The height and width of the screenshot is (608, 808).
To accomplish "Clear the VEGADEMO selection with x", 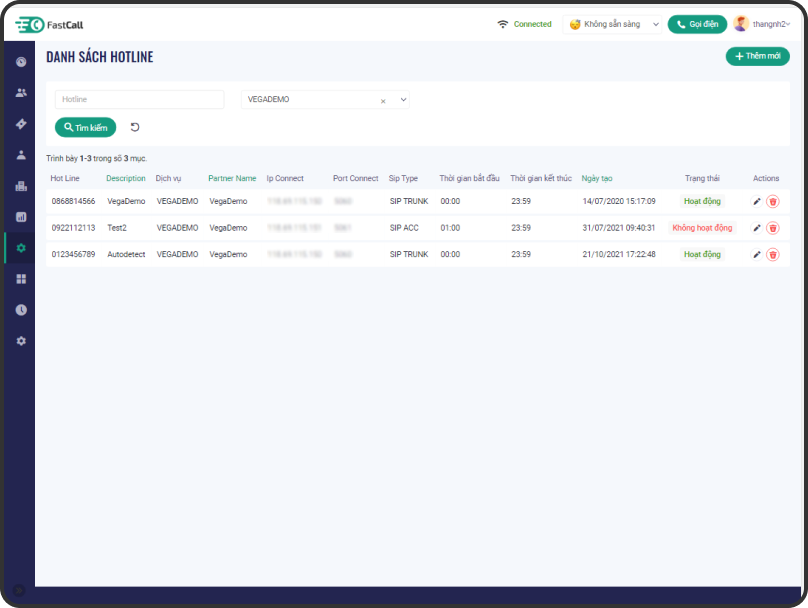I will click(x=383, y=101).
